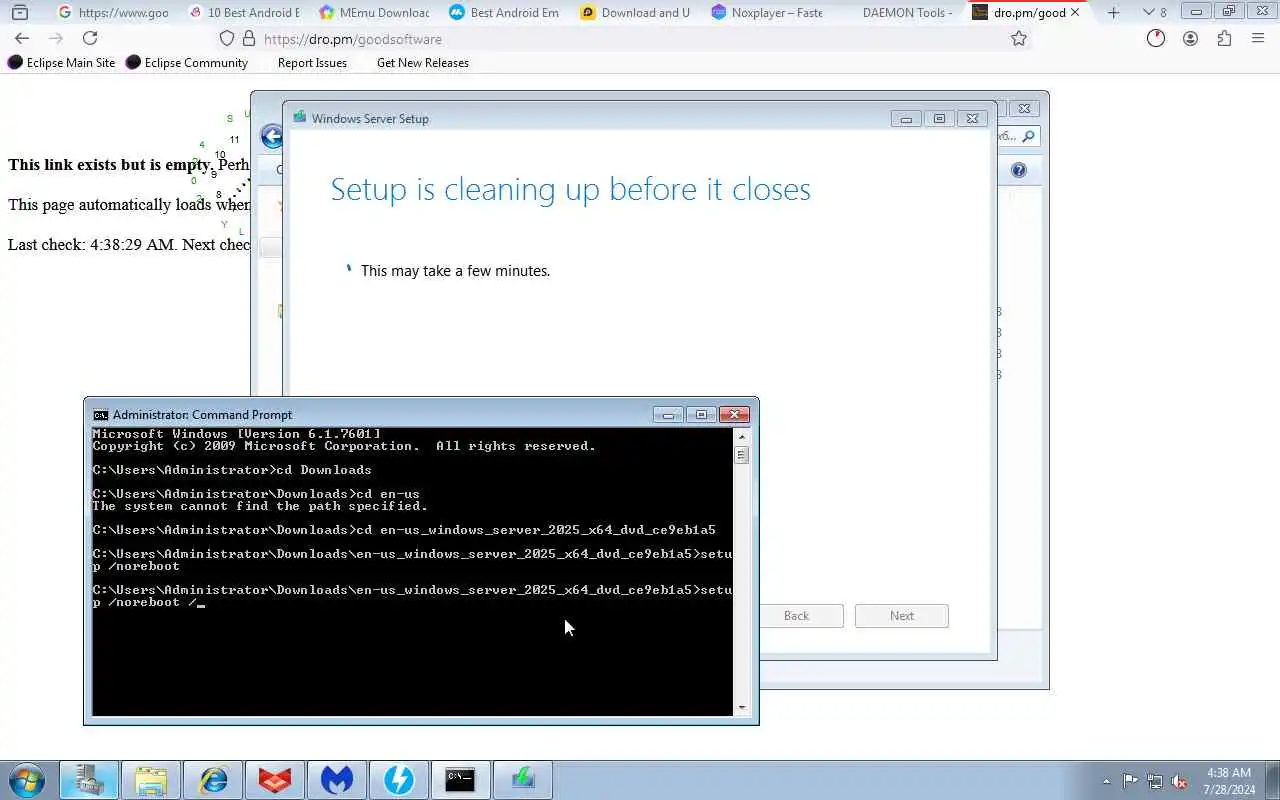Open Eclipse Main Site bookmark
The height and width of the screenshot is (800, 1280).
62,62
